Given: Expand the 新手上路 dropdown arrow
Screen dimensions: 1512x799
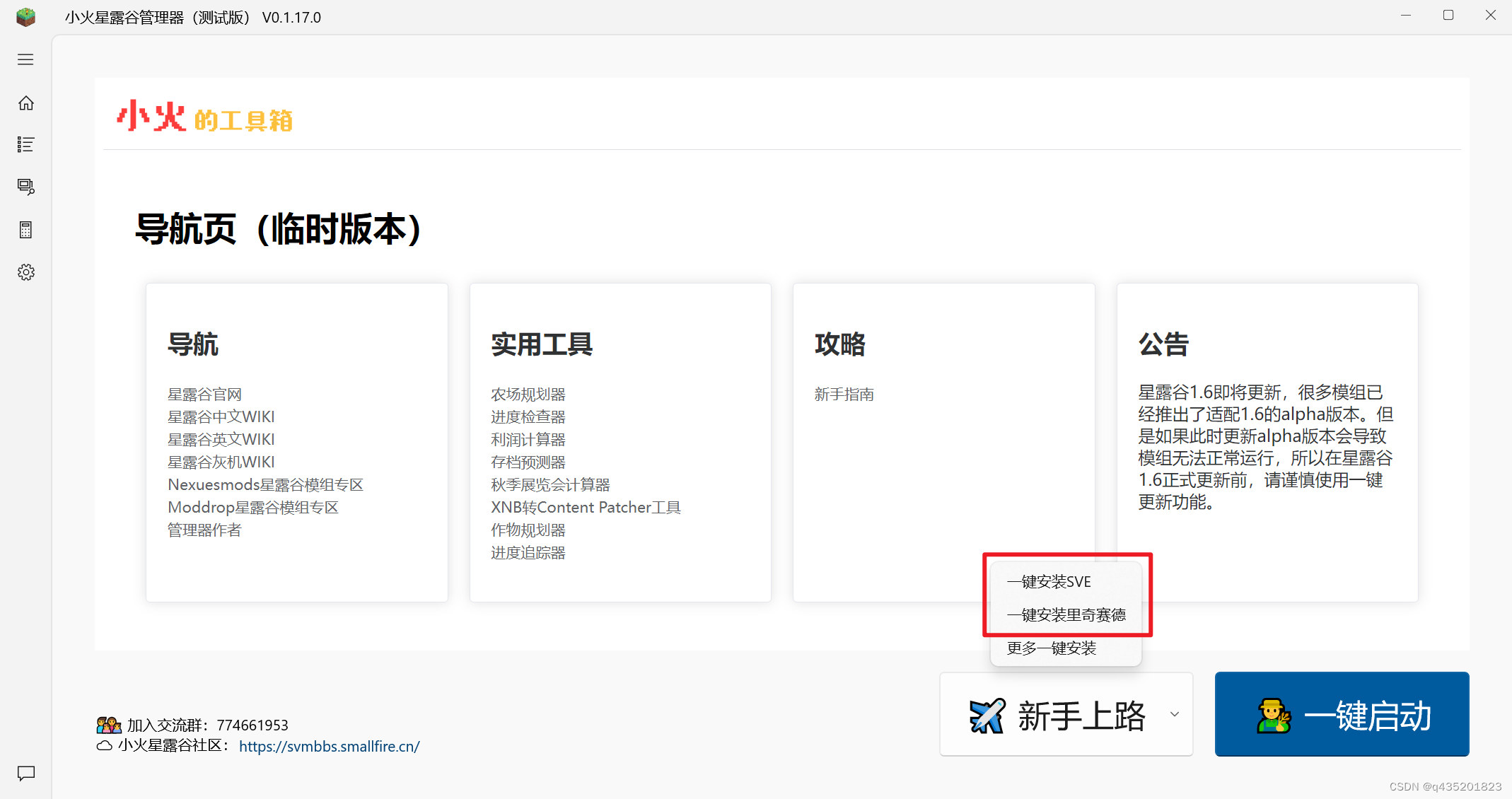Looking at the screenshot, I should (x=1175, y=714).
